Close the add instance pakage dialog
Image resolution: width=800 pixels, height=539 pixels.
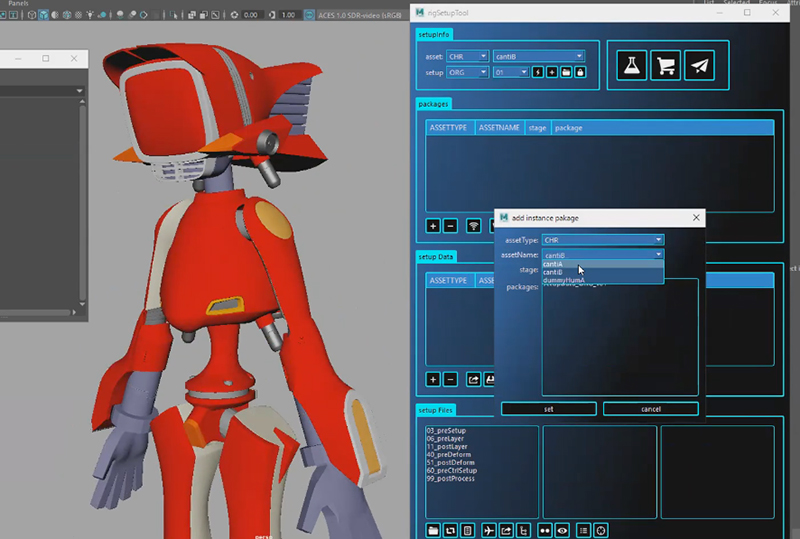[x=696, y=218]
